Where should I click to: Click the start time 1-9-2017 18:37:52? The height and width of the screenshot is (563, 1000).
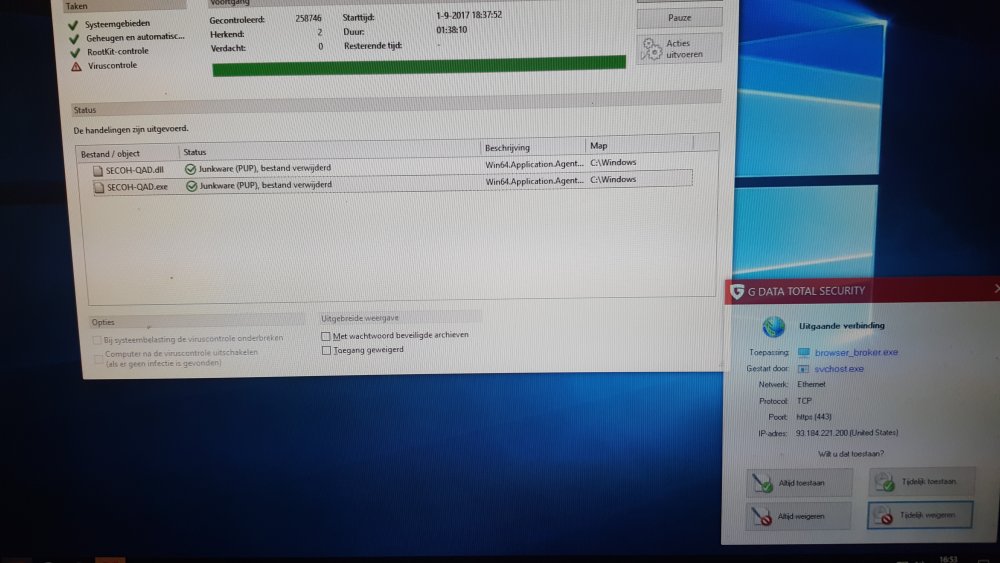[469, 15]
